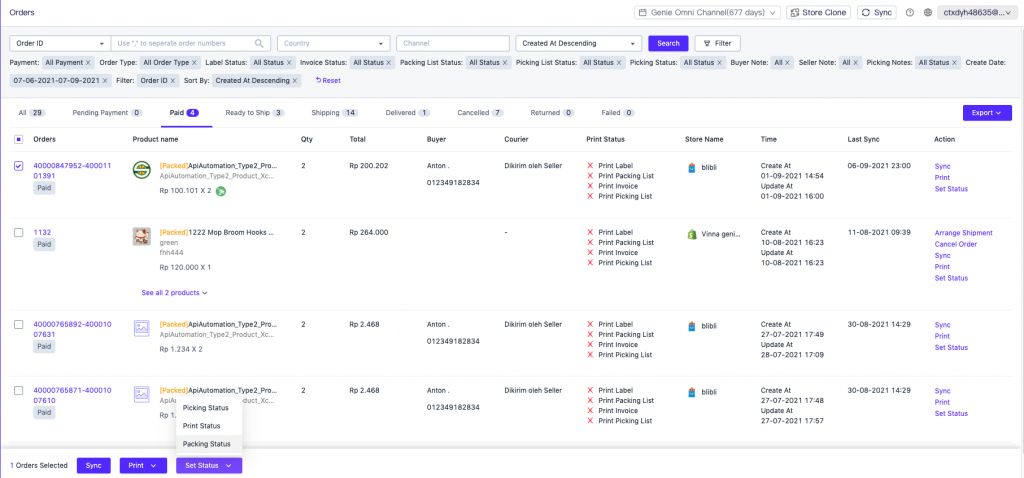1024x478 pixels.
Task: Open the Order ID filter dropdown
Action: [59, 44]
